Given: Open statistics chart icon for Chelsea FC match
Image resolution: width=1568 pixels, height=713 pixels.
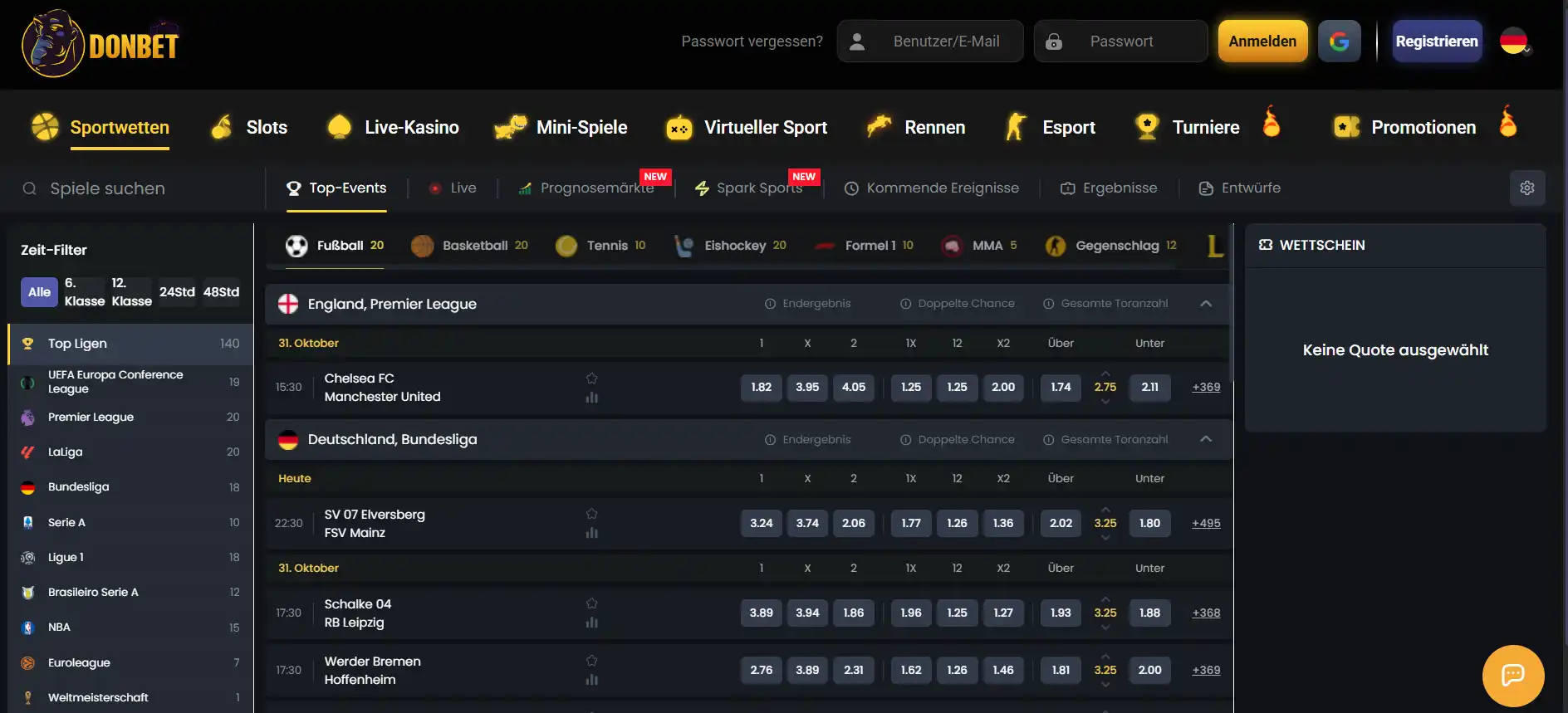Looking at the screenshot, I should pyautogui.click(x=591, y=398).
